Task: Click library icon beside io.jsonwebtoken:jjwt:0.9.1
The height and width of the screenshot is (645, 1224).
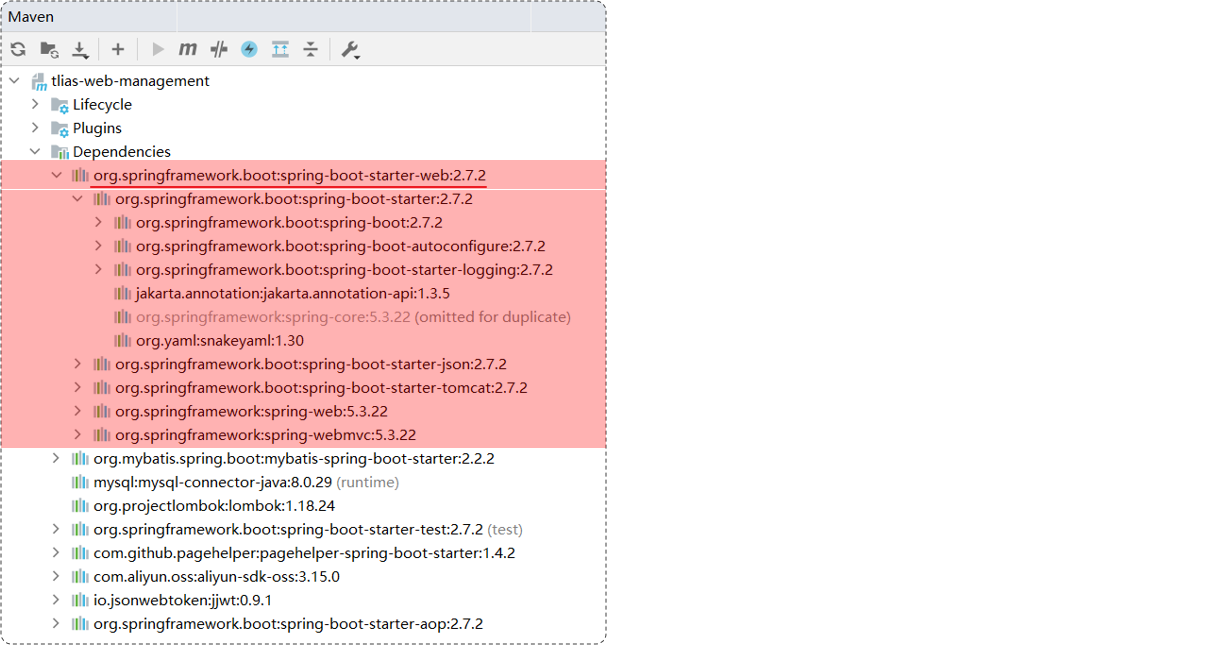Action: [x=80, y=600]
